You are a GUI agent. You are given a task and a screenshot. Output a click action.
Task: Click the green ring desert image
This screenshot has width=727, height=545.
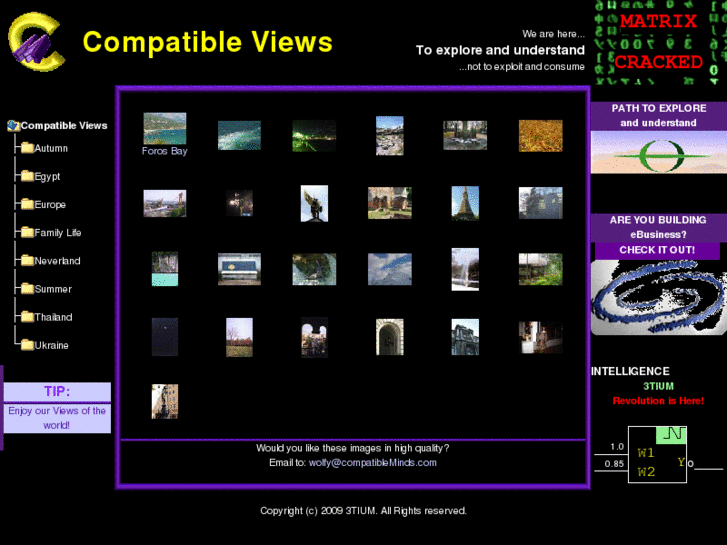tap(659, 152)
